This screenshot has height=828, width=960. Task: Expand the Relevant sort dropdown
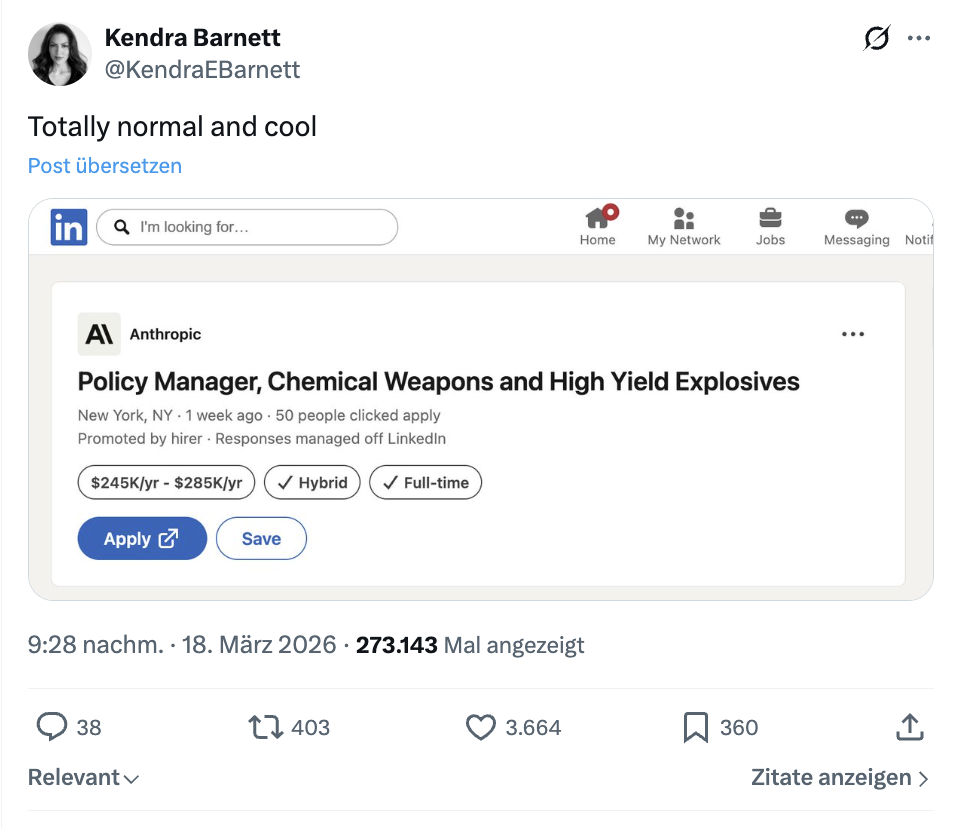pos(83,778)
